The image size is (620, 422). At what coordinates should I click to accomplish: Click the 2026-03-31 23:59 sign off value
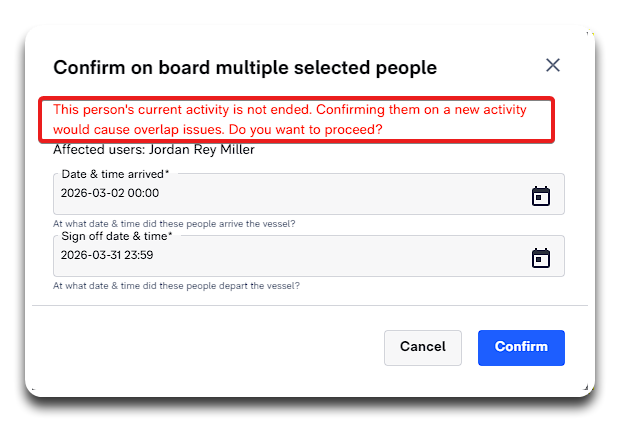pos(107,255)
